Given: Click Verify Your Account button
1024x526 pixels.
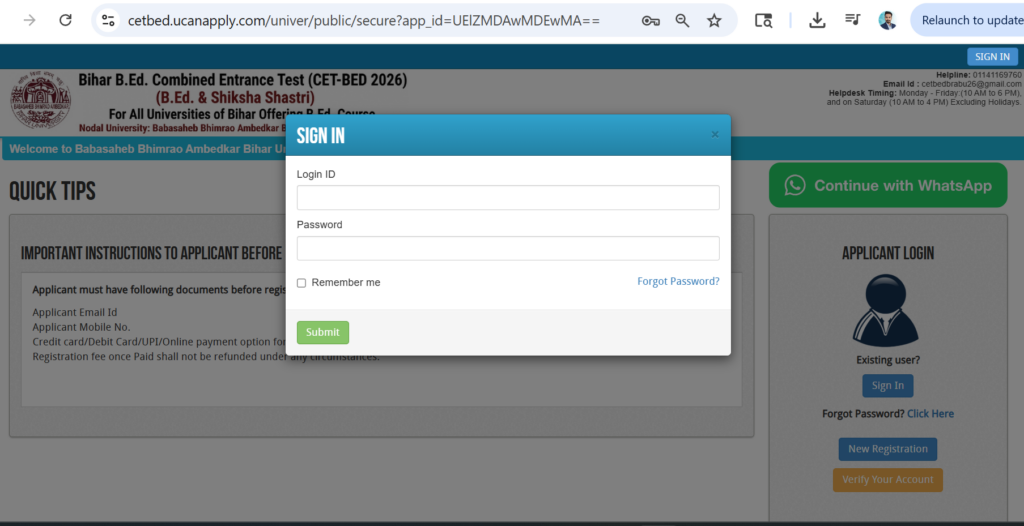Looking at the screenshot, I should tap(888, 480).
